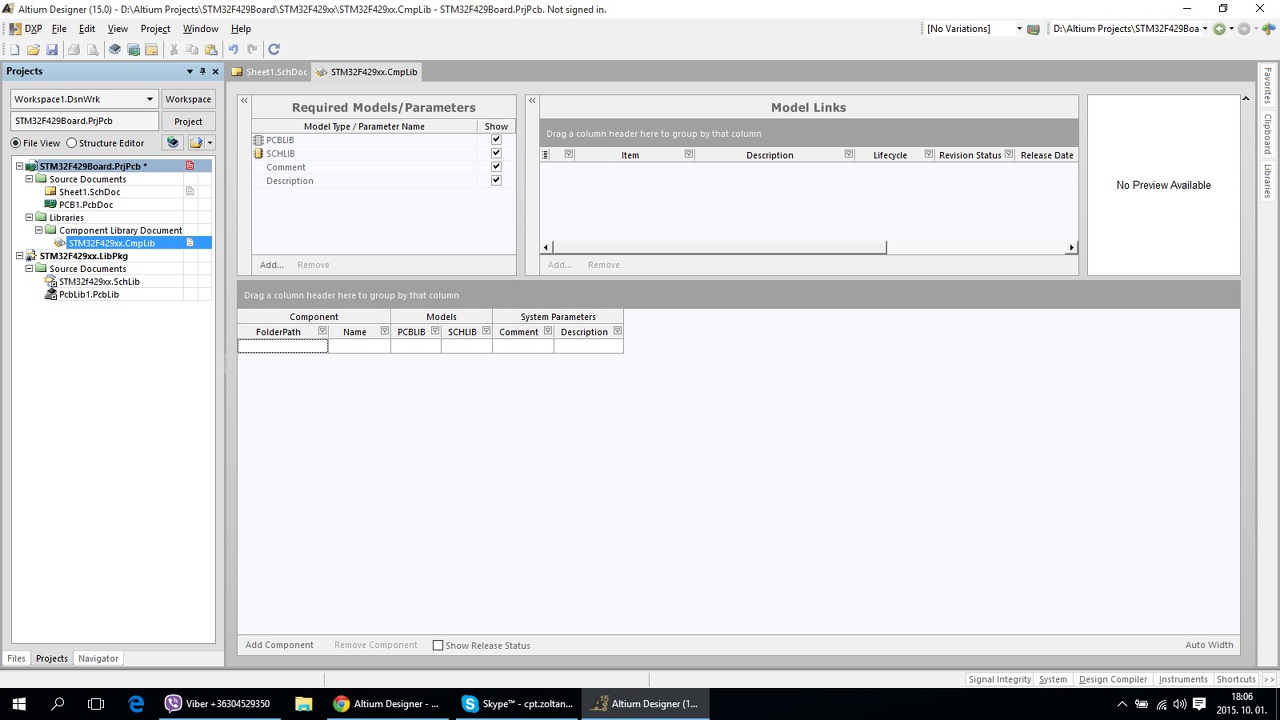Screen dimensions: 1280x720
Task: Click the toolbar Refresh icon
Action: 274,49
